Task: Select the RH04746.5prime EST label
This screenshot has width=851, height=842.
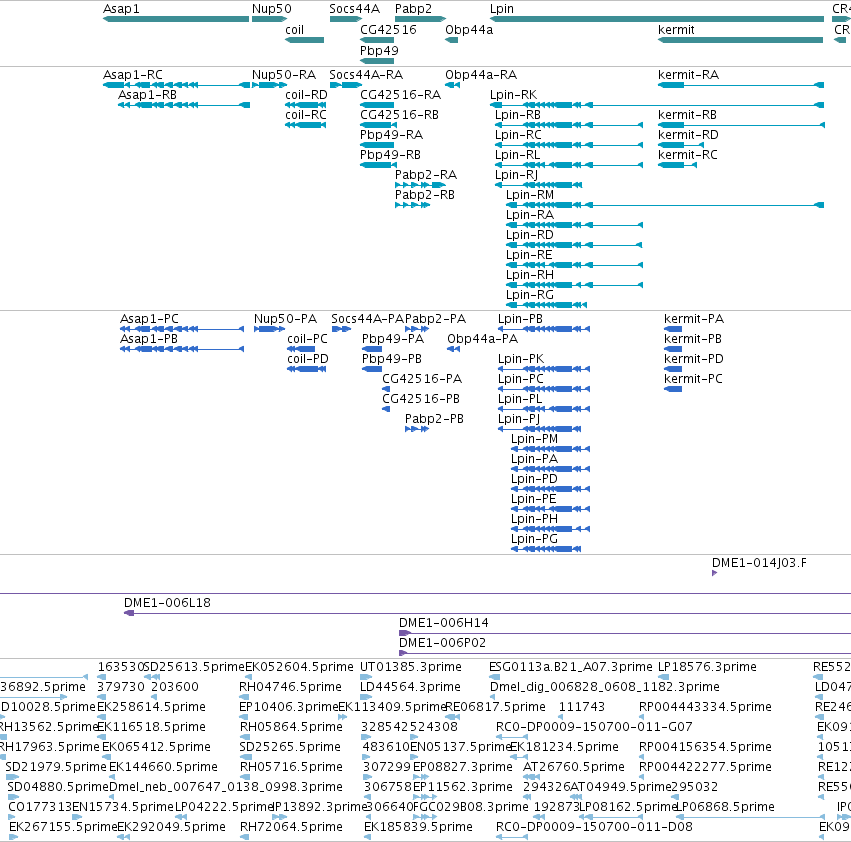Action: click(290, 687)
